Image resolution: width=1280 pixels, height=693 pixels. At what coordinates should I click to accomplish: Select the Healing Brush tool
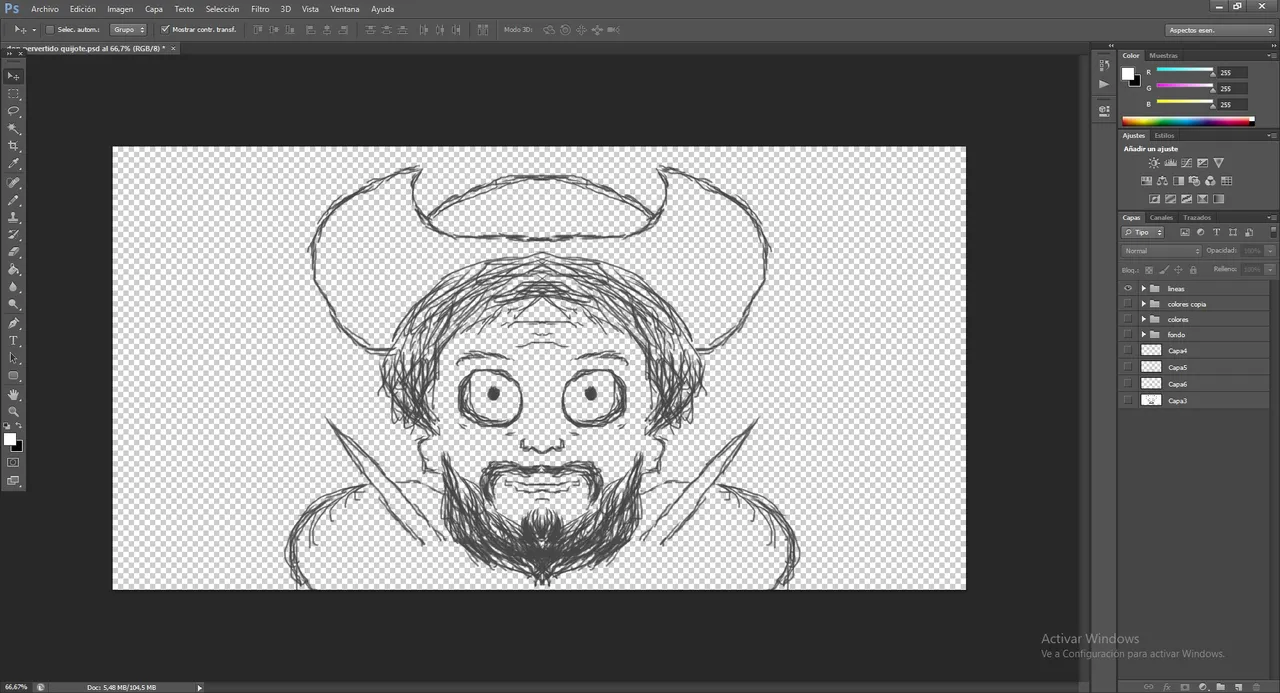click(14, 184)
